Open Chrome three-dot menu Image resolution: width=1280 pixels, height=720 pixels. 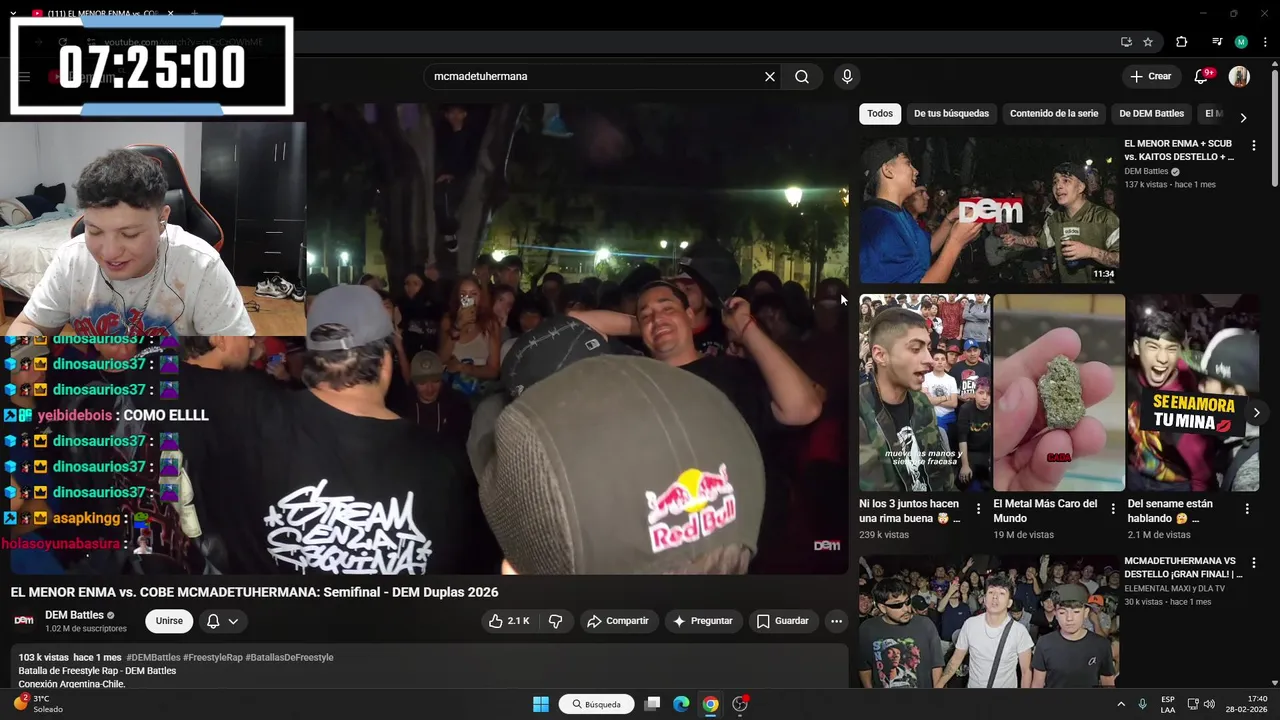pyautogui.click(x=1265, y=42)
